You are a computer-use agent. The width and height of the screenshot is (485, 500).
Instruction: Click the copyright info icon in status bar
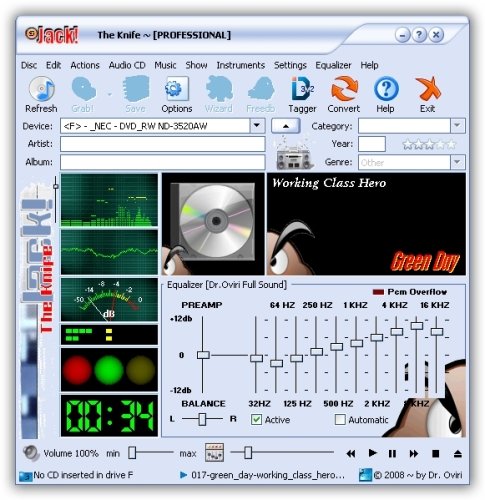click(x=365, y=475)
